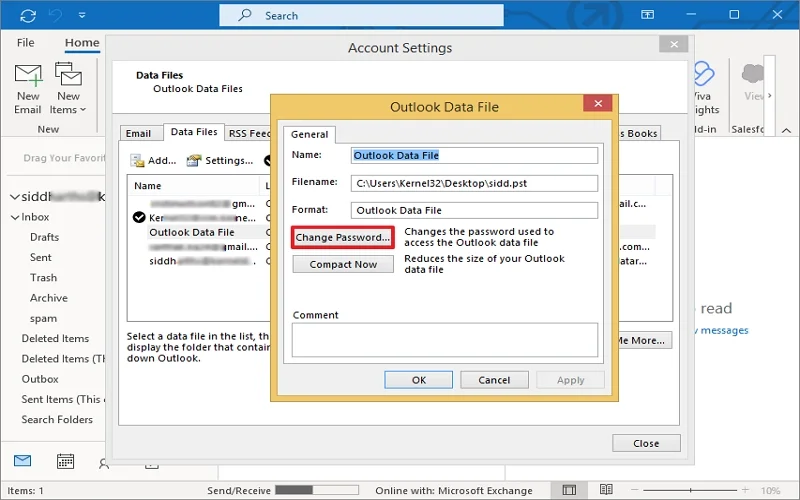Screen dimensions: 800x500
Task: Click the Name field containing Outlook Data File
Action: pyautogui.click(x=474, y=156)
